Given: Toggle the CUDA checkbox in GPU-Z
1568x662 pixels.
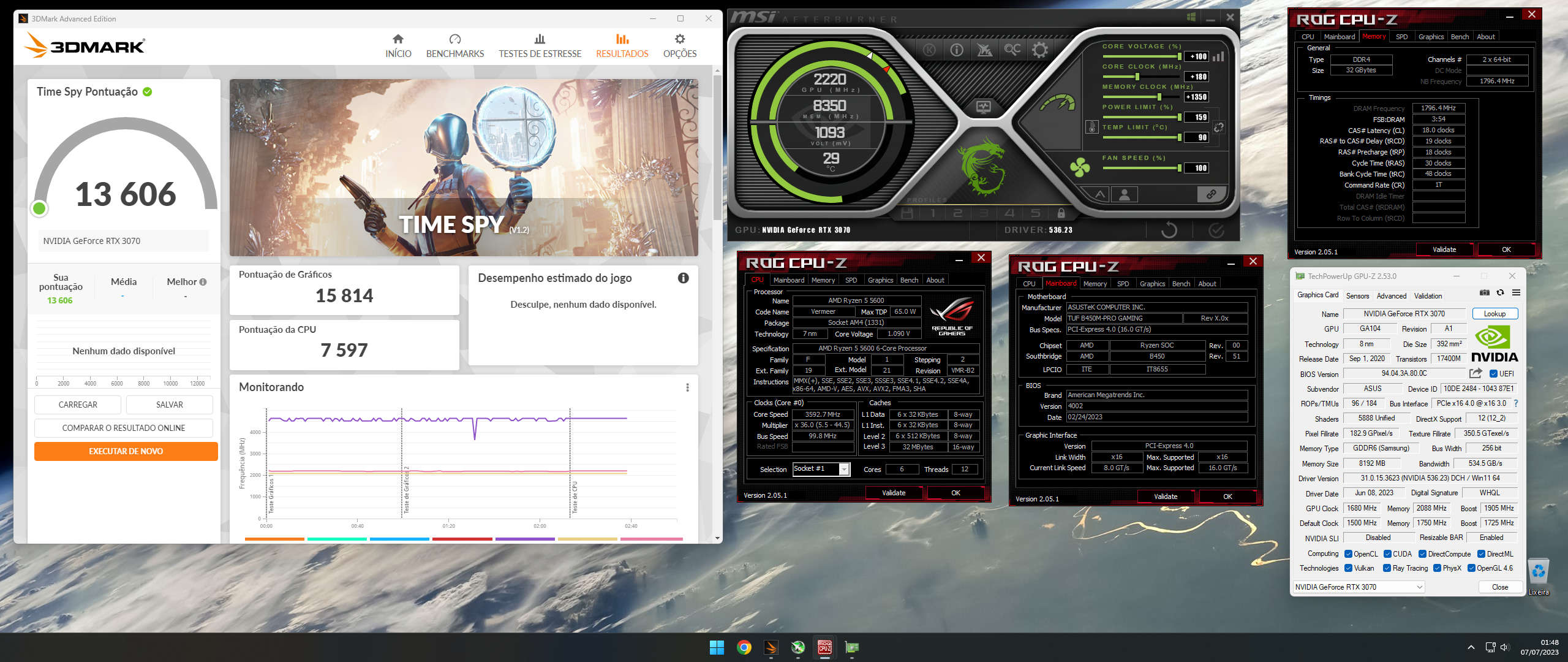Looking at the screenshot, I should point(1387,554).
